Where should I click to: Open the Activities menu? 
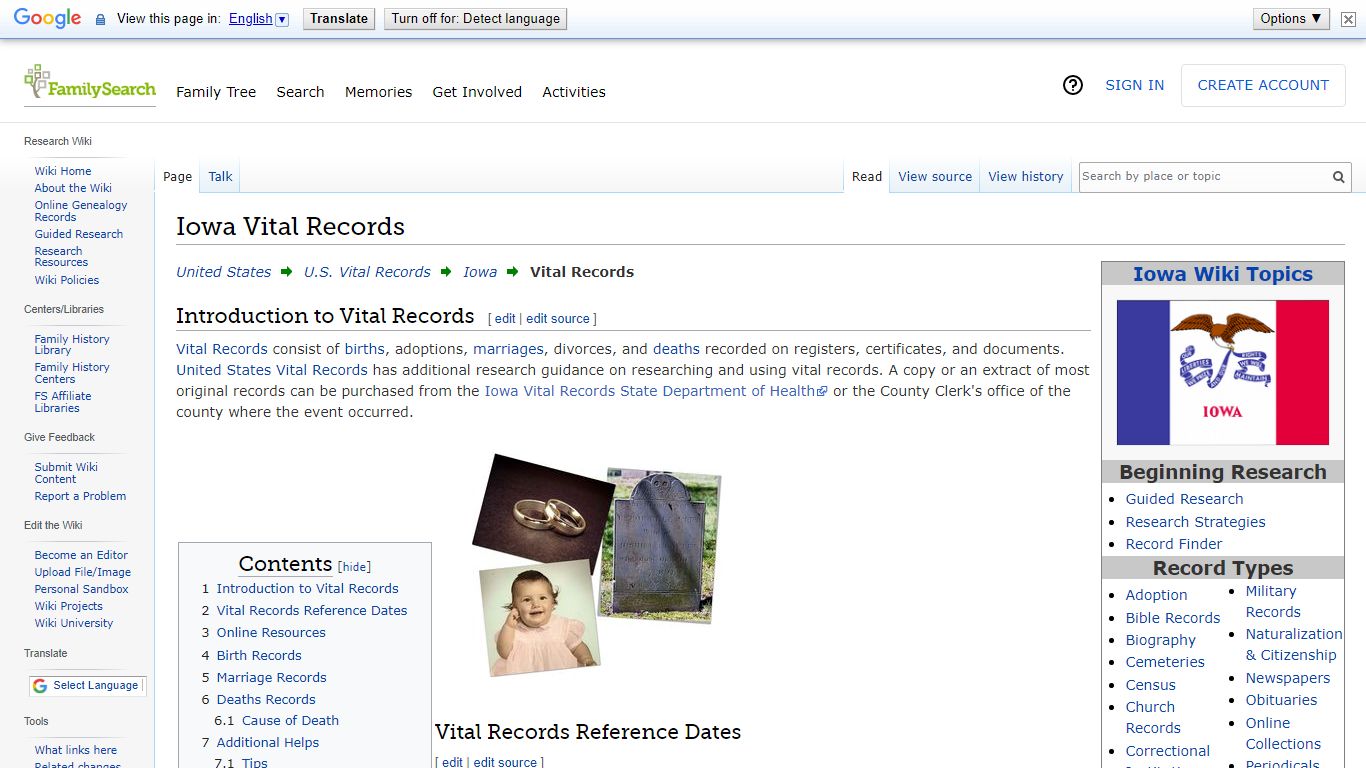click(574, 92)
